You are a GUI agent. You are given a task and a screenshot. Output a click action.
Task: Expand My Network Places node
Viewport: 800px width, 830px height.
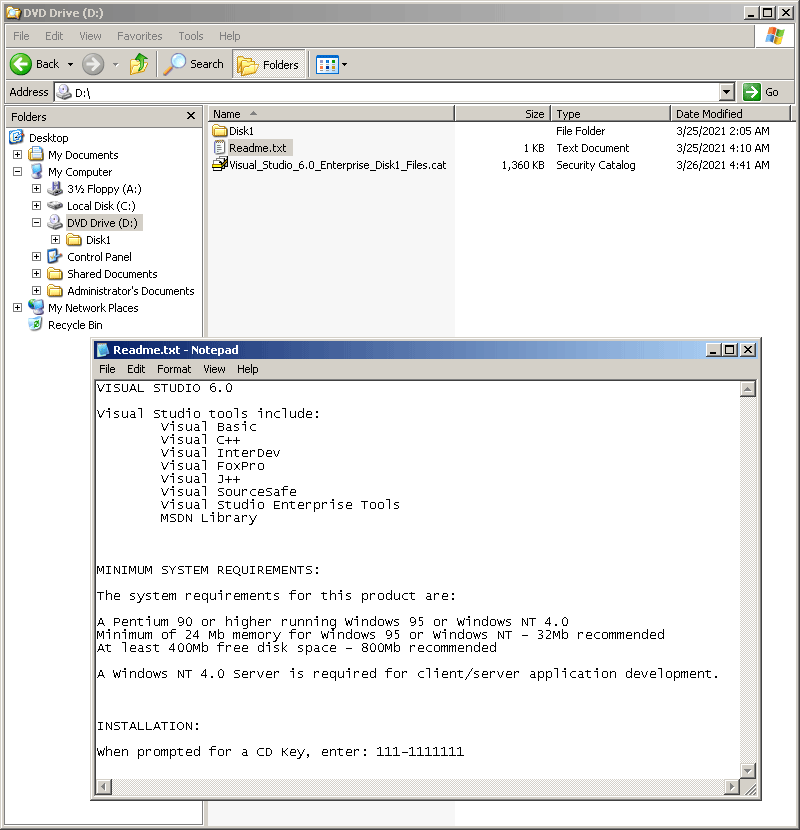point(17,308)
